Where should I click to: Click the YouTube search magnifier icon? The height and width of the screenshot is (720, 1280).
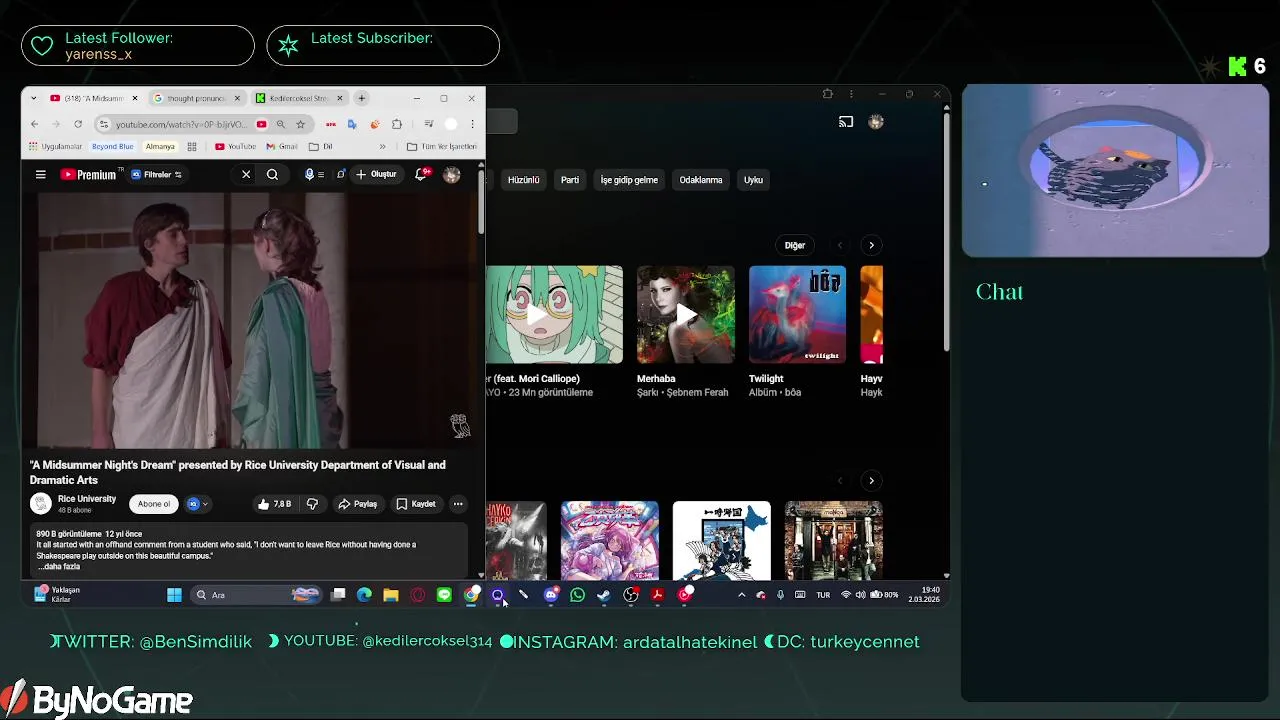pyautogui.click(x=272, y=174)
